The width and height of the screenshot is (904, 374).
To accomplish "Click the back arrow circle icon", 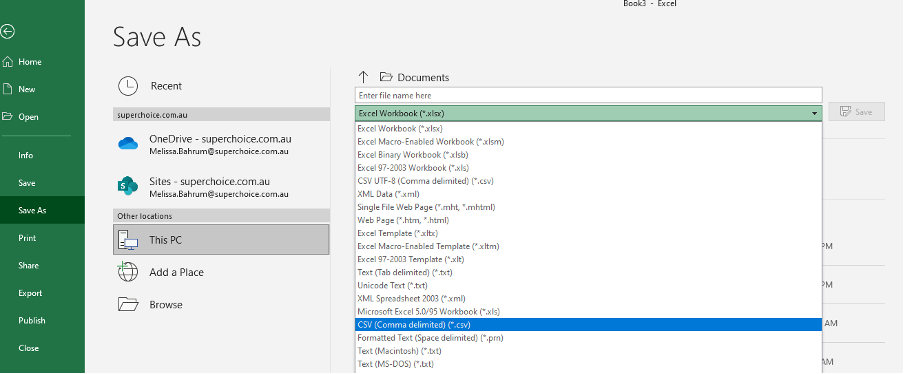I will pyautogui.click(x=6, y=32).
